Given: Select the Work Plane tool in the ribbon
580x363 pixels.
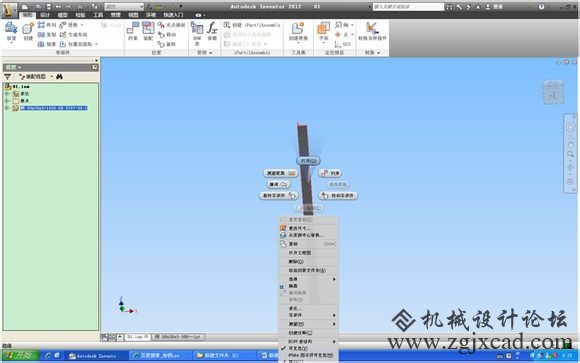Looking at the screenshot, I should click(324, 32).
